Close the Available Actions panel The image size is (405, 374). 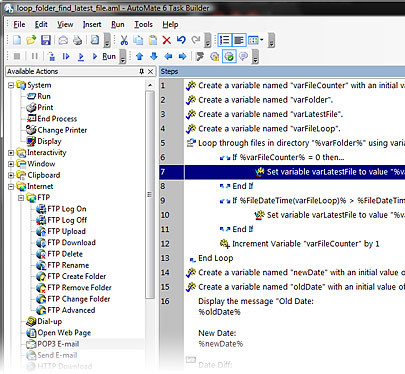pos(150,71)
